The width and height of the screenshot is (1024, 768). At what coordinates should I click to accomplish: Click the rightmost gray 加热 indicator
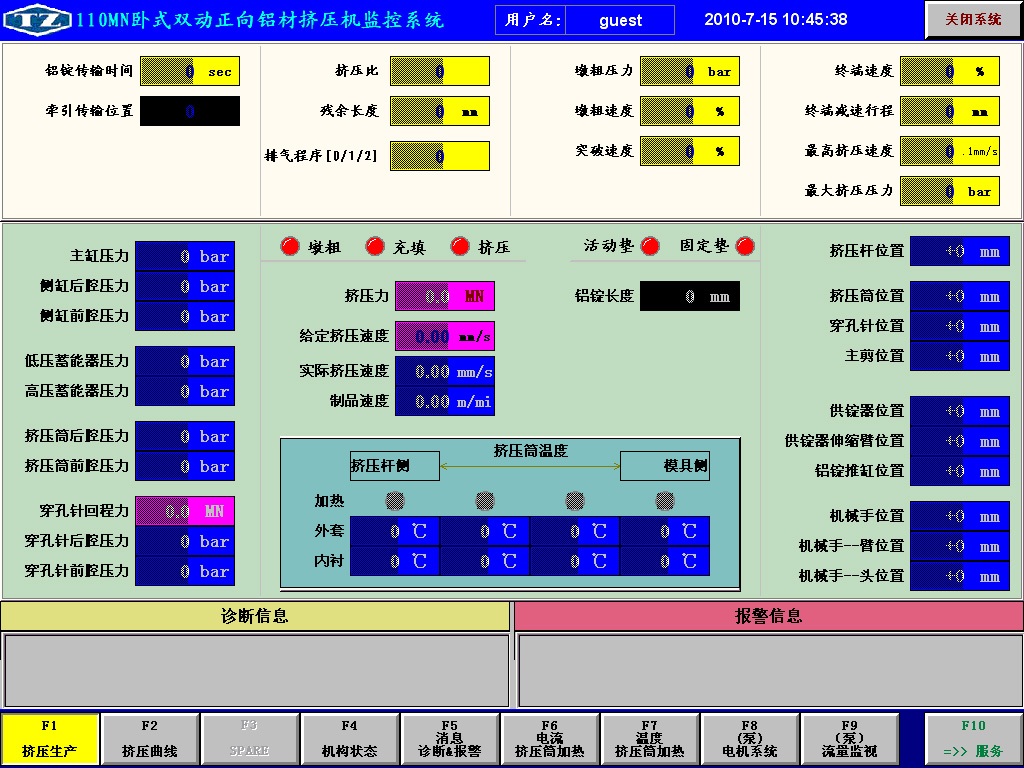click(x=665, y=500)
